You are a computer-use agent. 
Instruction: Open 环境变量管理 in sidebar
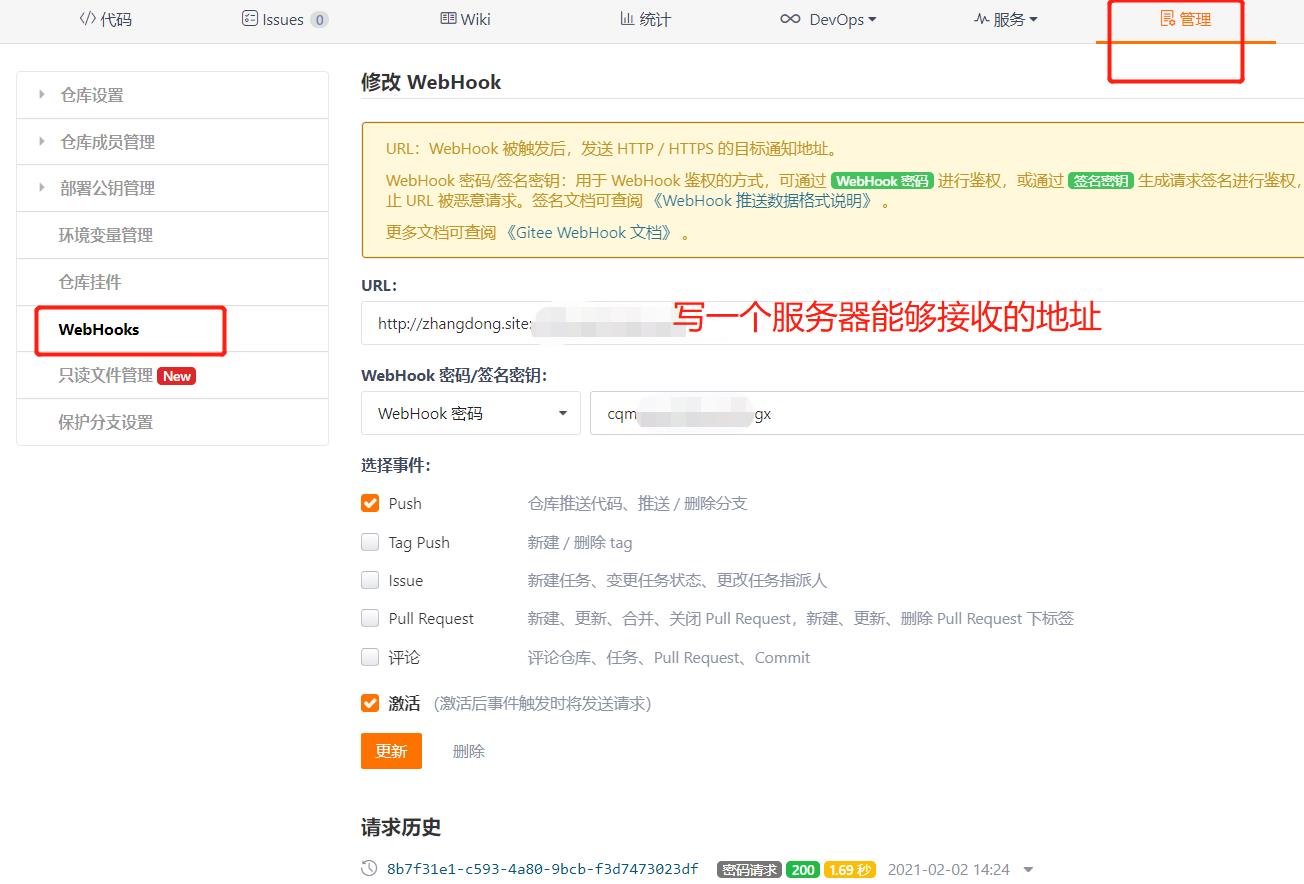click(x=173, y=235)
